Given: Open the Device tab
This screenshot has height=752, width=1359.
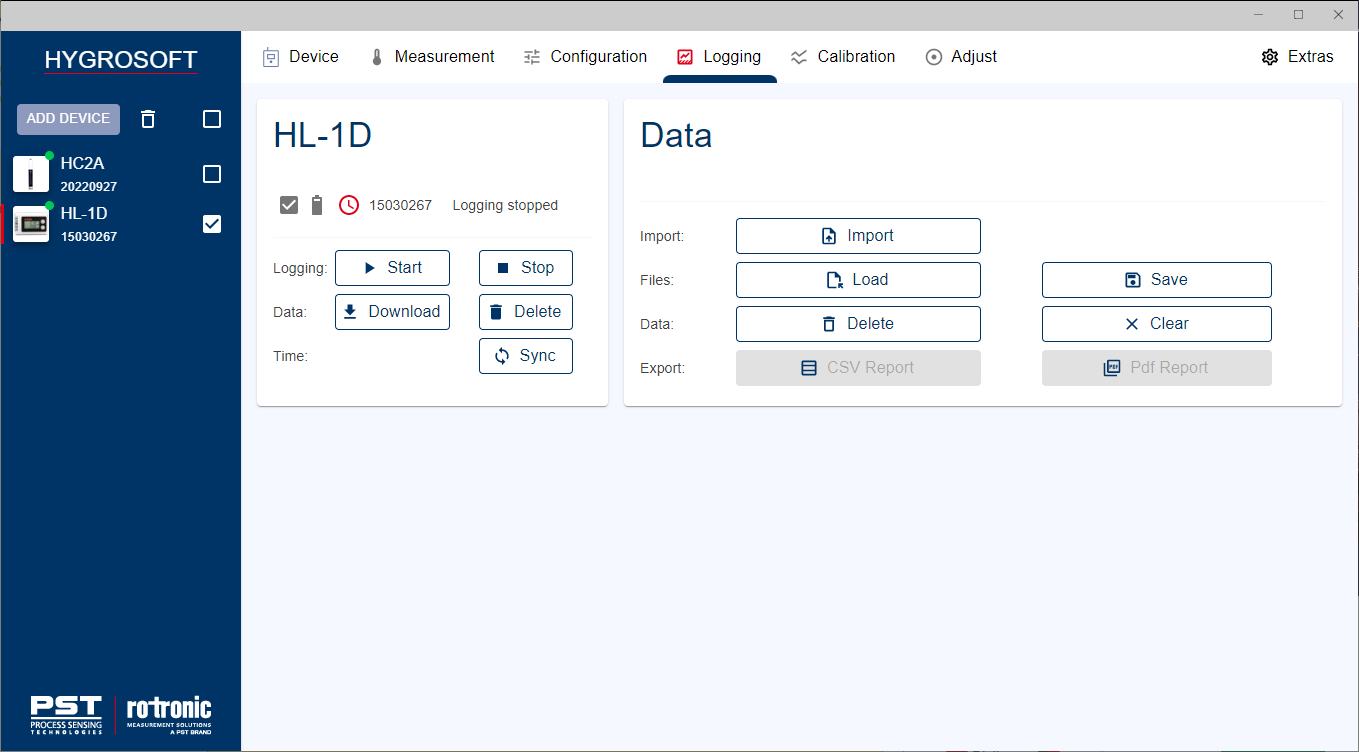Looking at the screenshot, I should click(301, 57).
